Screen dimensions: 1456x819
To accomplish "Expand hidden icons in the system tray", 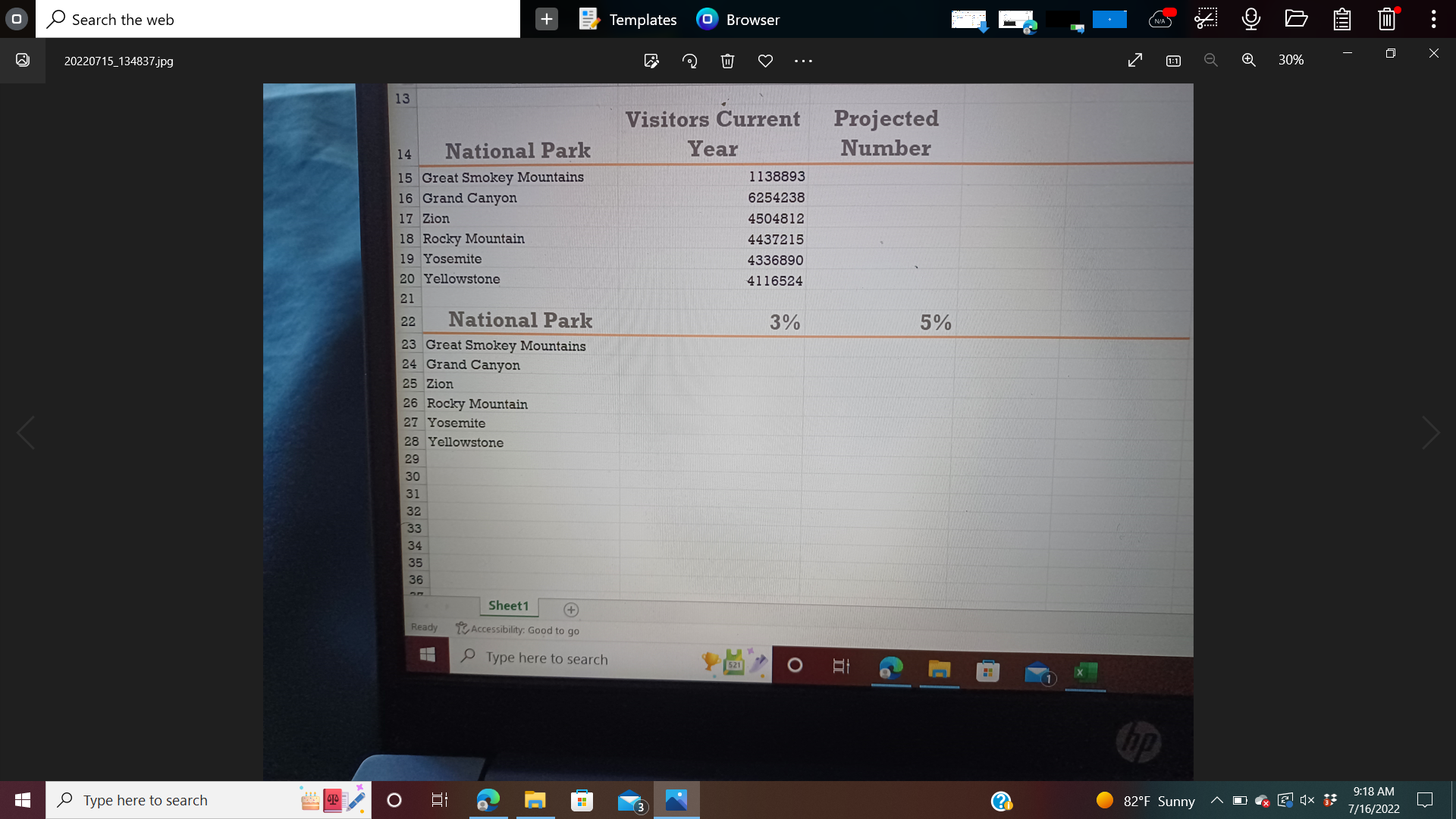I will [x=1216, y=800].
